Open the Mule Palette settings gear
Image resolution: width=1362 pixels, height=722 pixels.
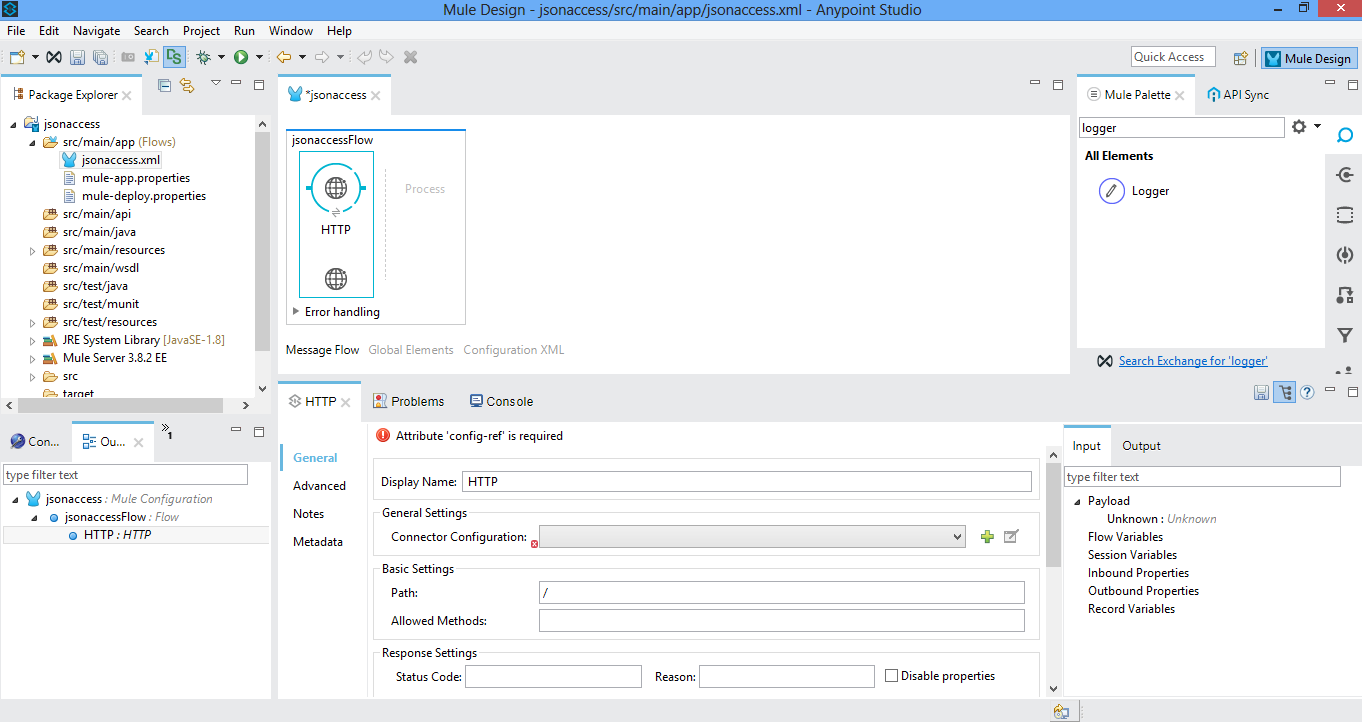click(1299, 127)
